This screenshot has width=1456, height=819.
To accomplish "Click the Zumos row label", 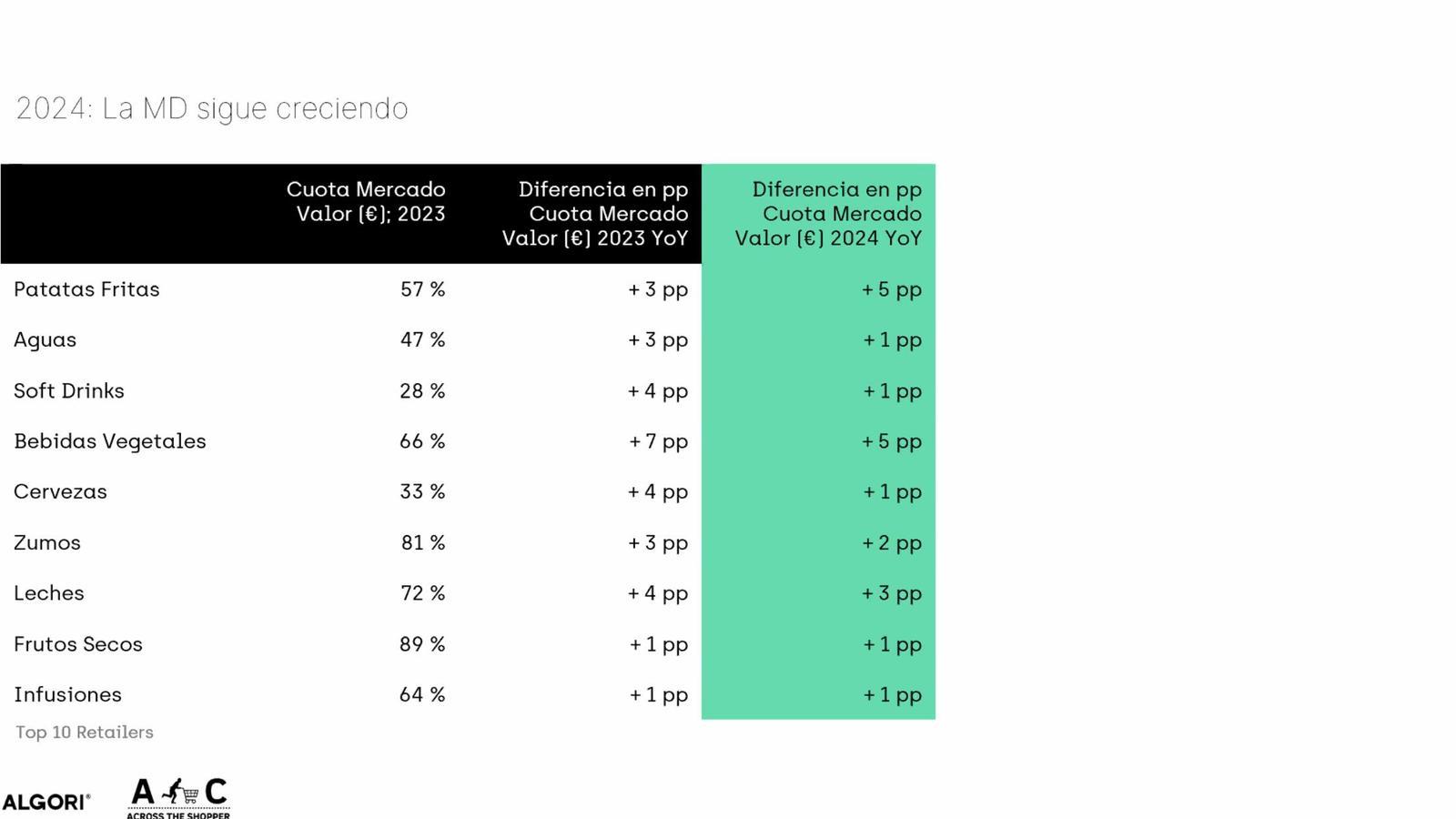I will (47, 543).
